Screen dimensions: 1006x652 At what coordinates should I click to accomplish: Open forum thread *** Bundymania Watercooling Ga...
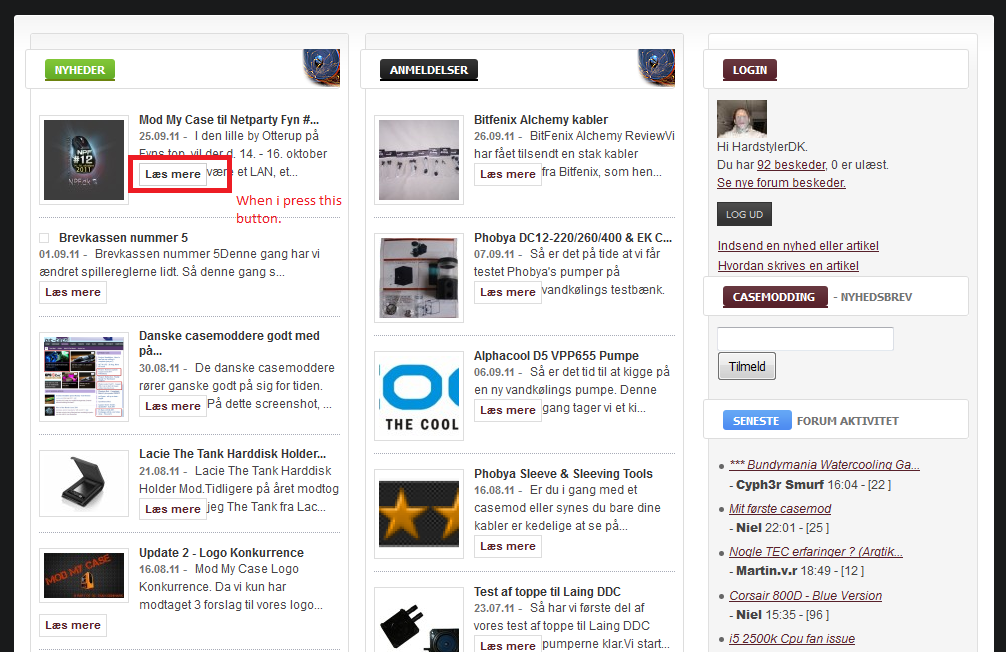pyautogui.click(x=824, y=465)
